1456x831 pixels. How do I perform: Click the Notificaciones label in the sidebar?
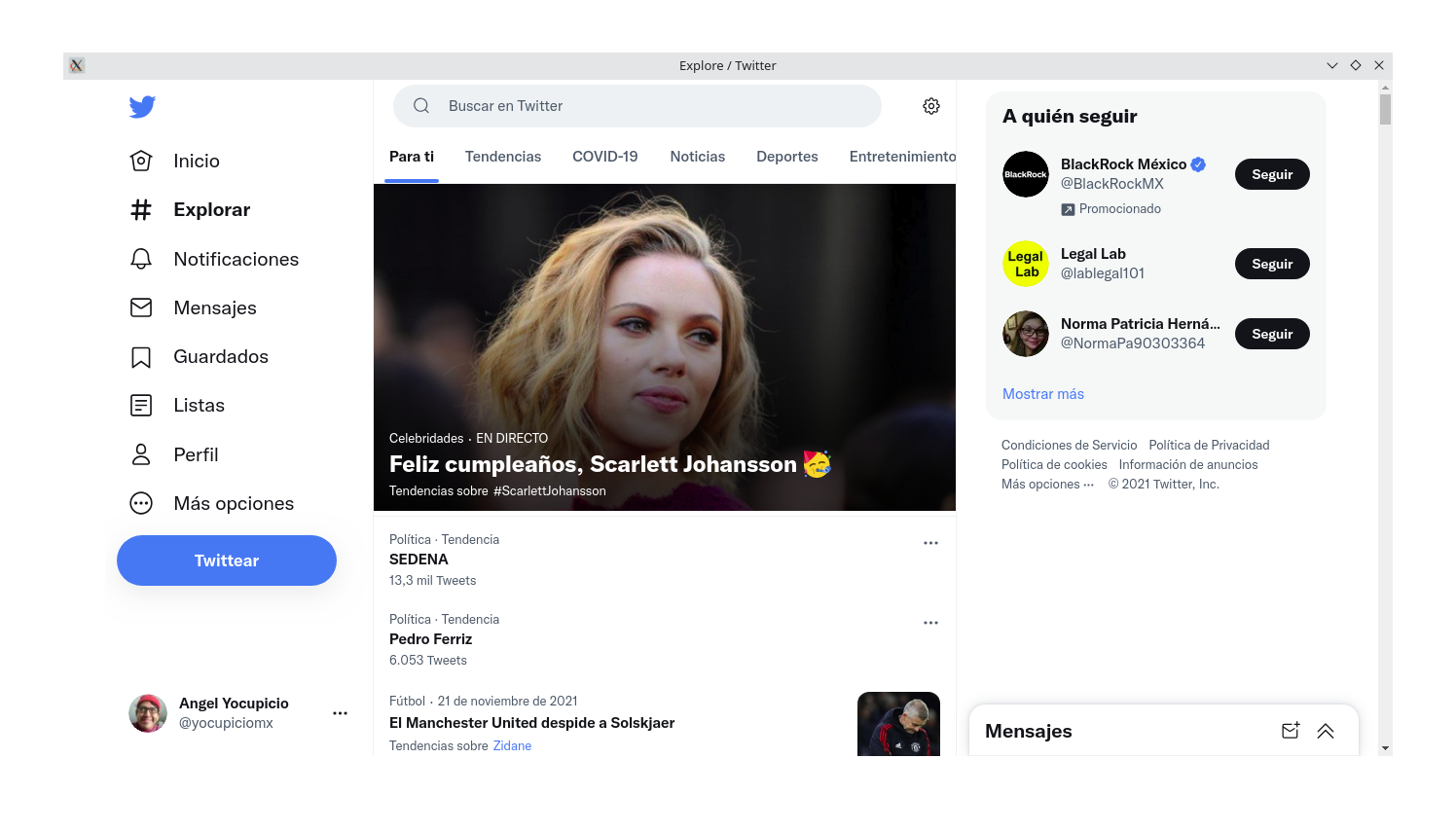[237, 259]
